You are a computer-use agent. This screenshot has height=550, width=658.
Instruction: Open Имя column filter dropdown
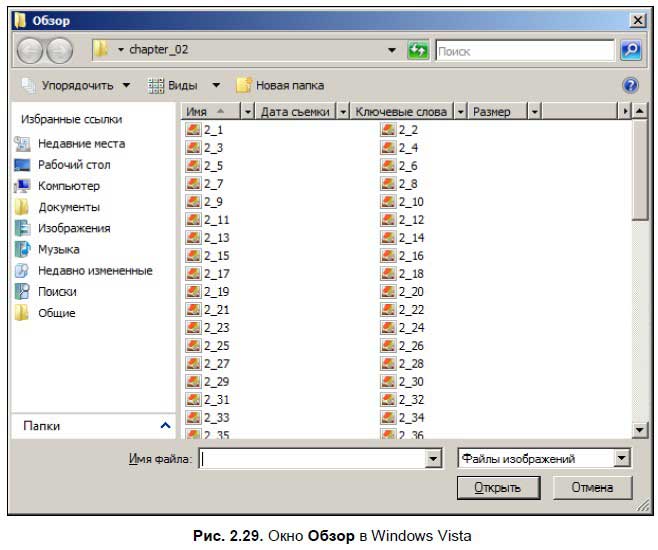click(x=248, y=112)
